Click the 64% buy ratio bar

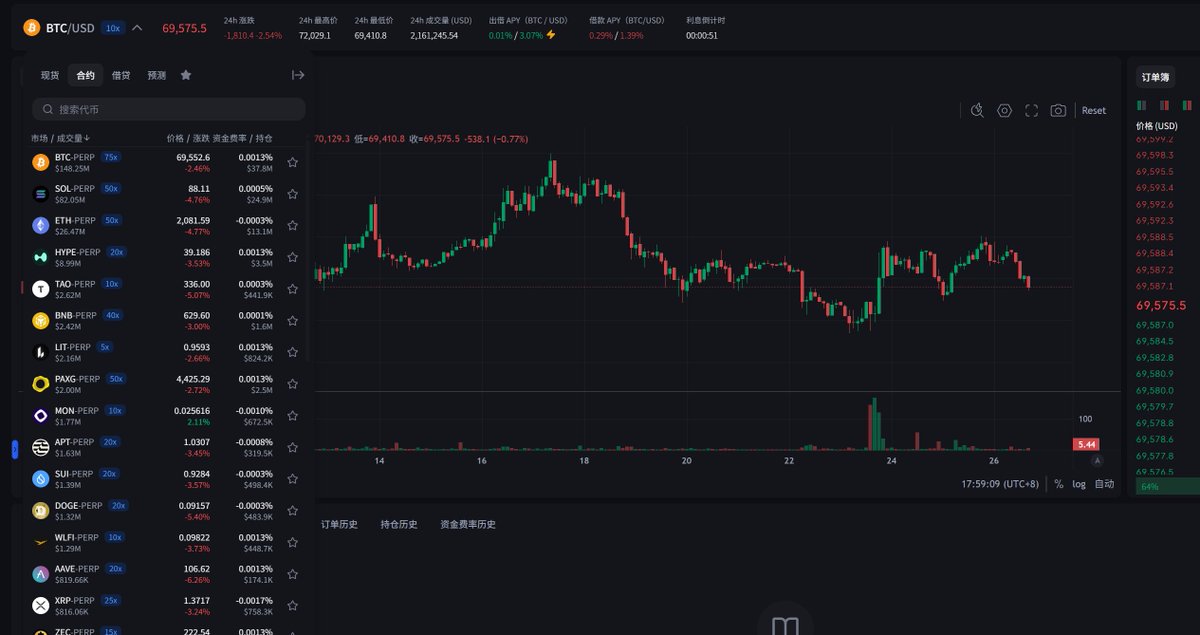pos(1167,487)
